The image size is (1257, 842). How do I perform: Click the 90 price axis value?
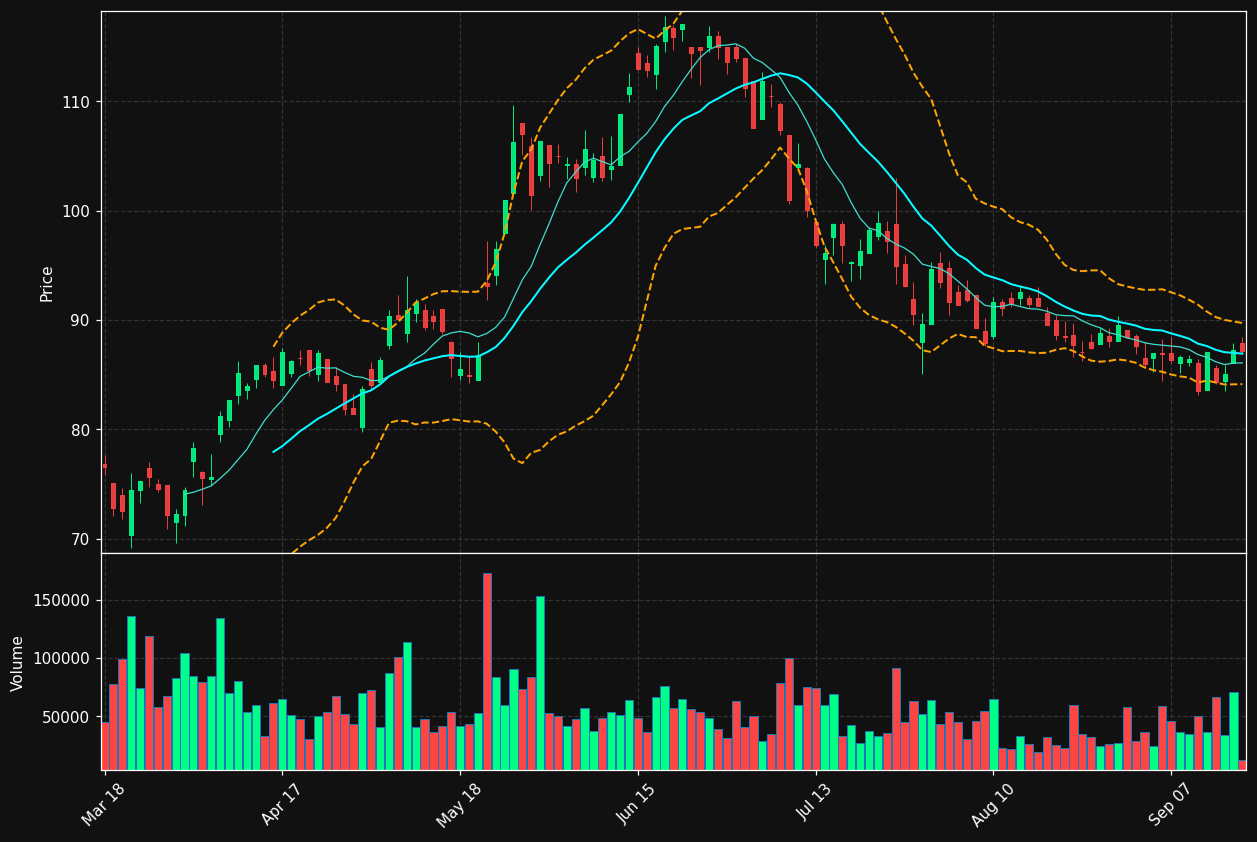pos(79,321)
